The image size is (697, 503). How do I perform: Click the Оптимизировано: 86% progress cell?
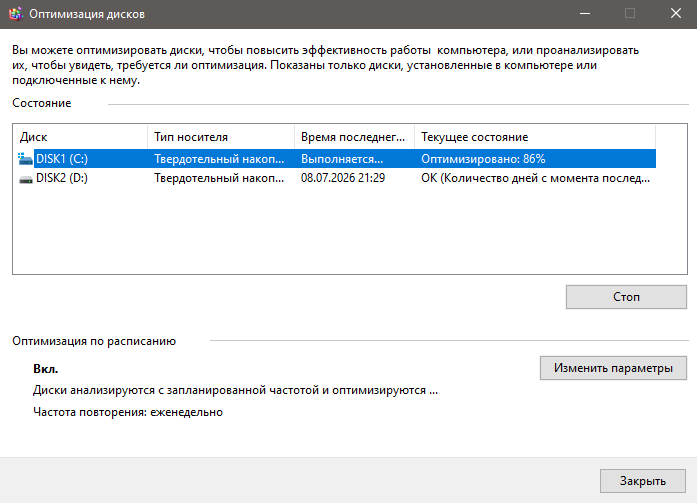tap(483, 159)
